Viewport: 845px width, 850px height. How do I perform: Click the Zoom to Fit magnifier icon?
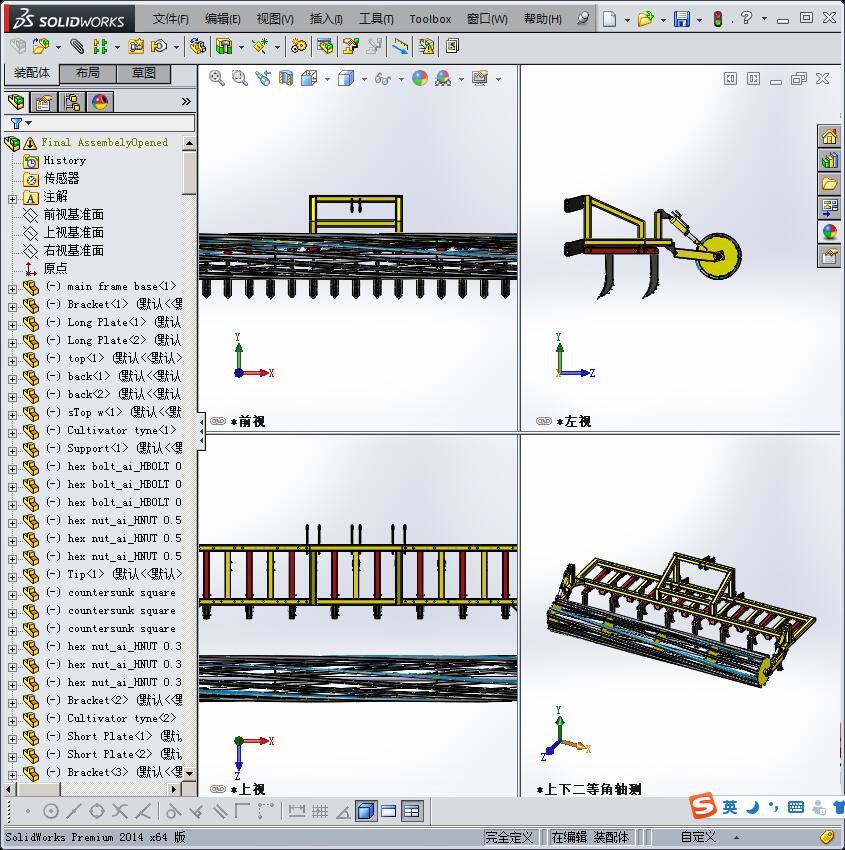click(x=217, y=79)
